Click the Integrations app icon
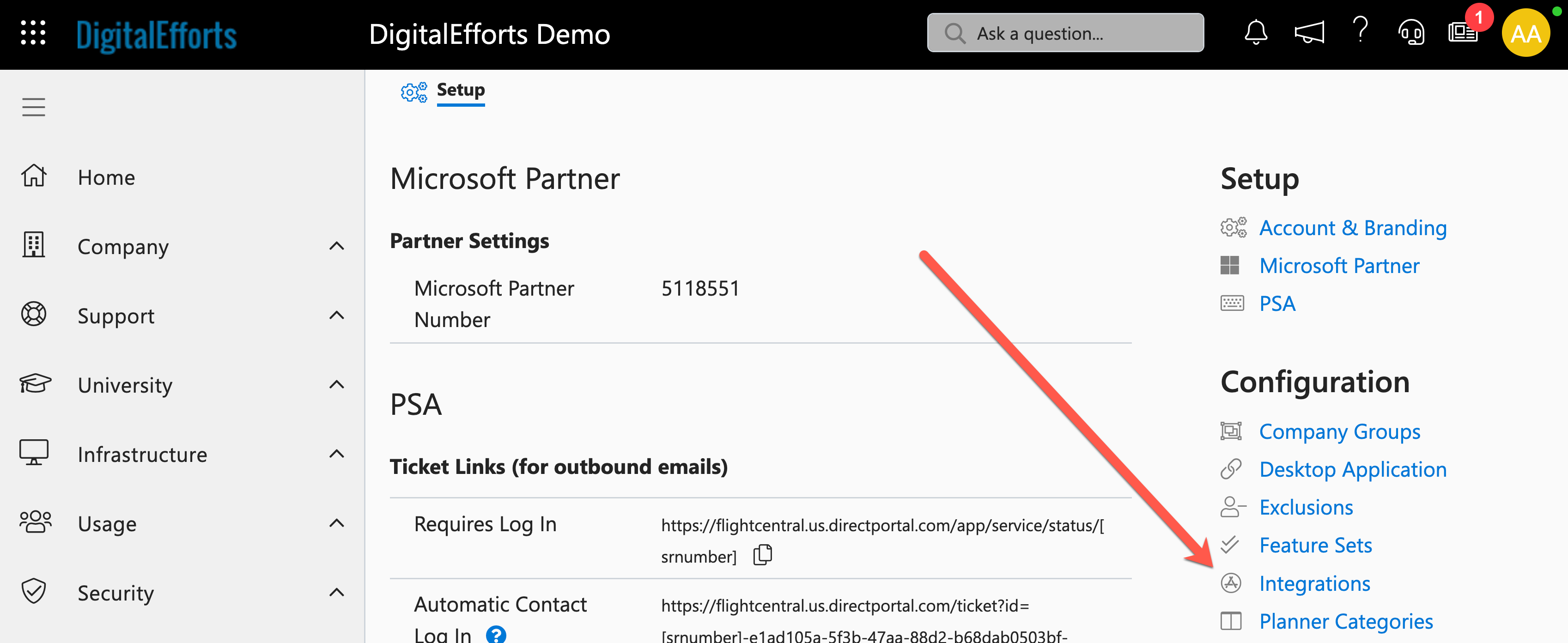 1231,583
